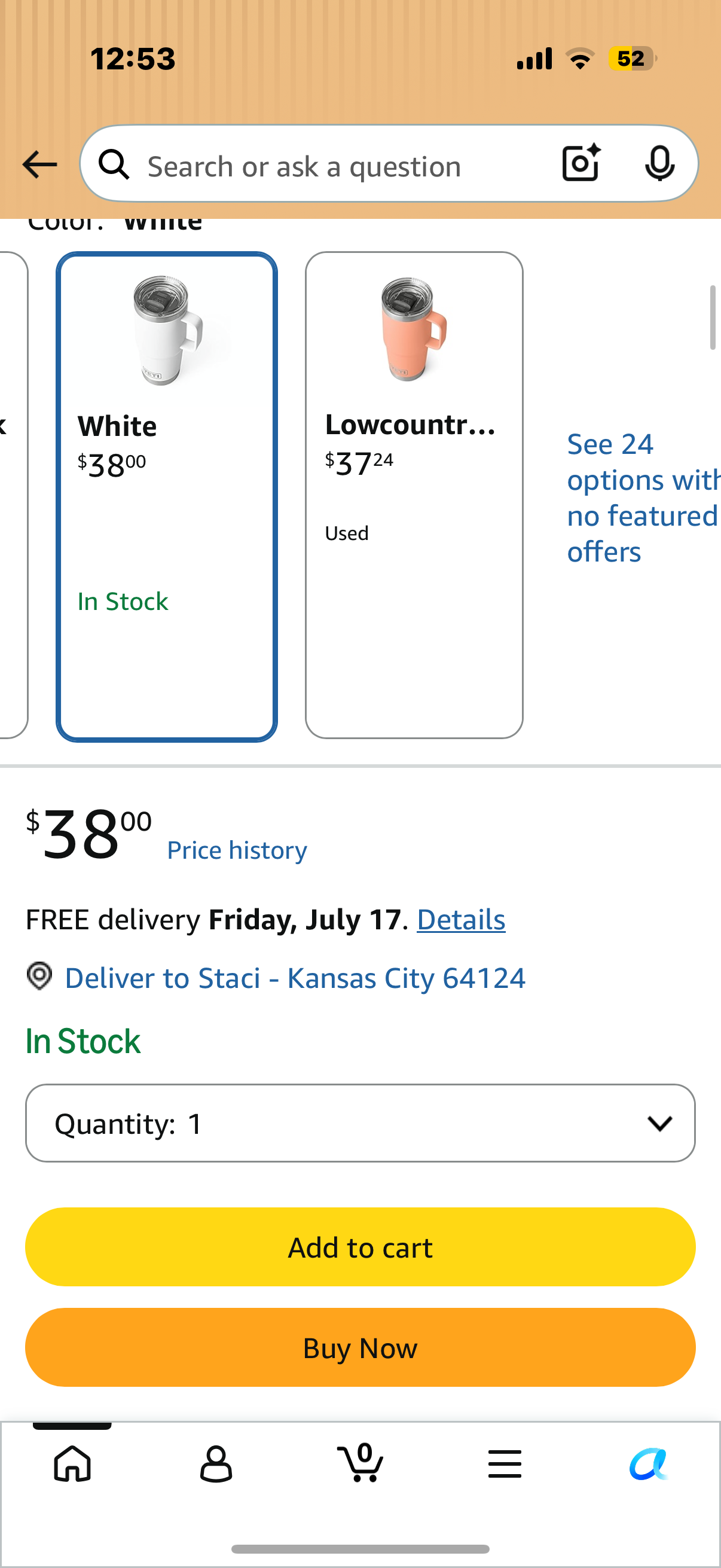
Task: Open account profile icon
Action: [x=216, y=1463]
